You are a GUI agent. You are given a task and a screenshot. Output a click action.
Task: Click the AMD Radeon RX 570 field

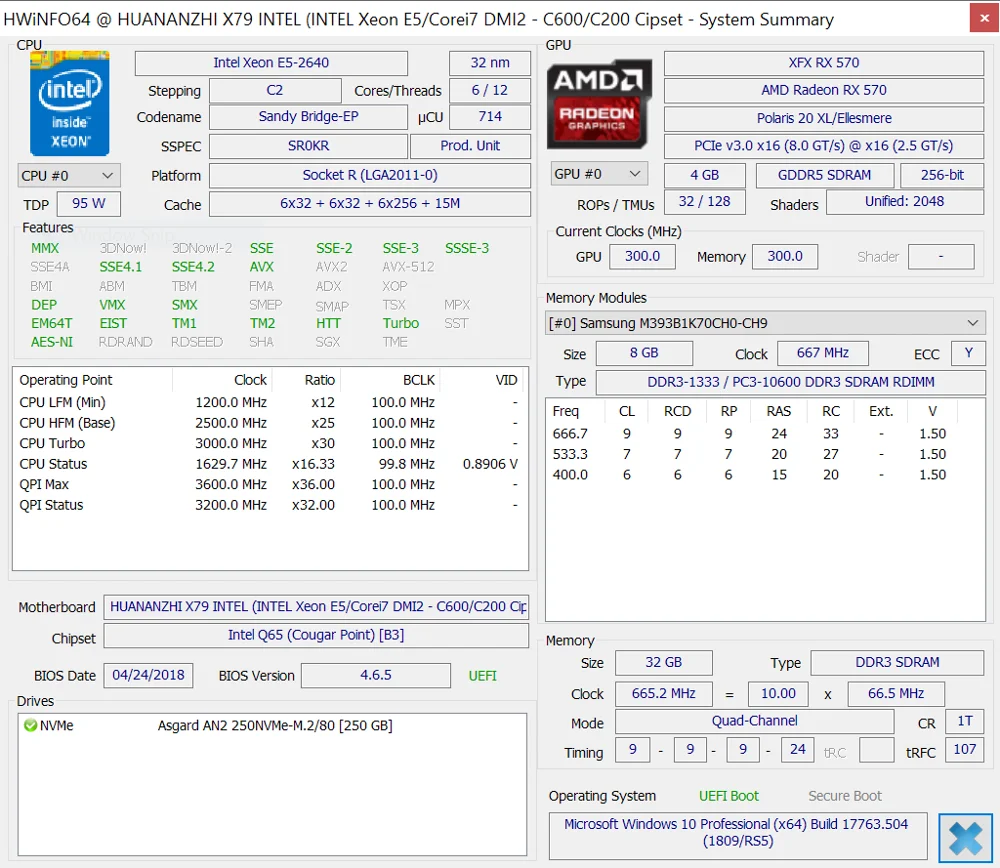tap(824, 91)
